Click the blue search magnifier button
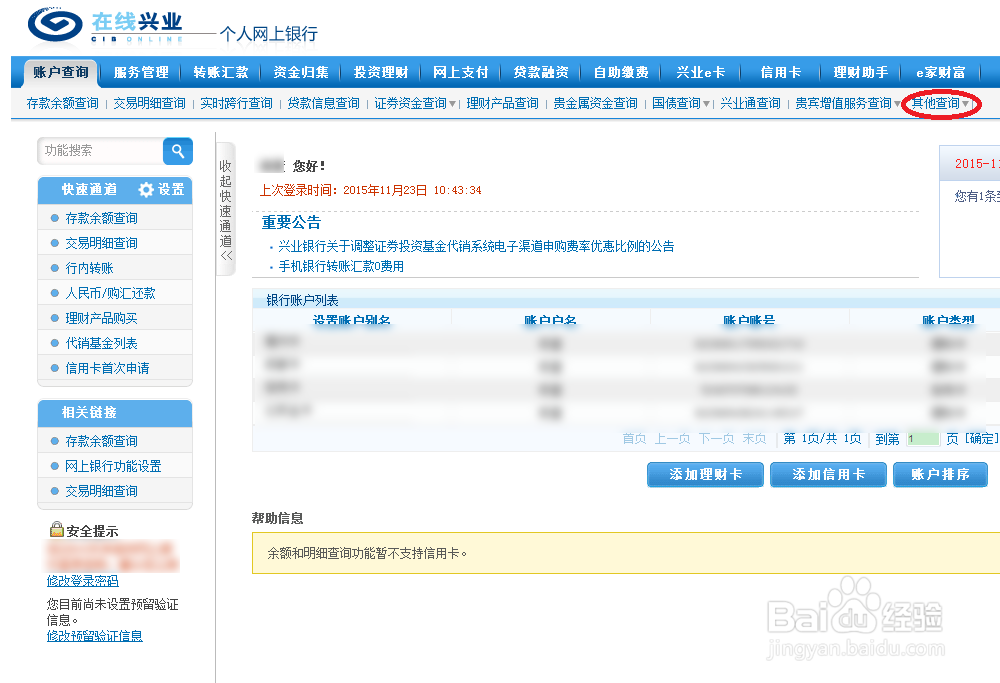Screen dimensions: 1000x683 click(x=178, y=151)
